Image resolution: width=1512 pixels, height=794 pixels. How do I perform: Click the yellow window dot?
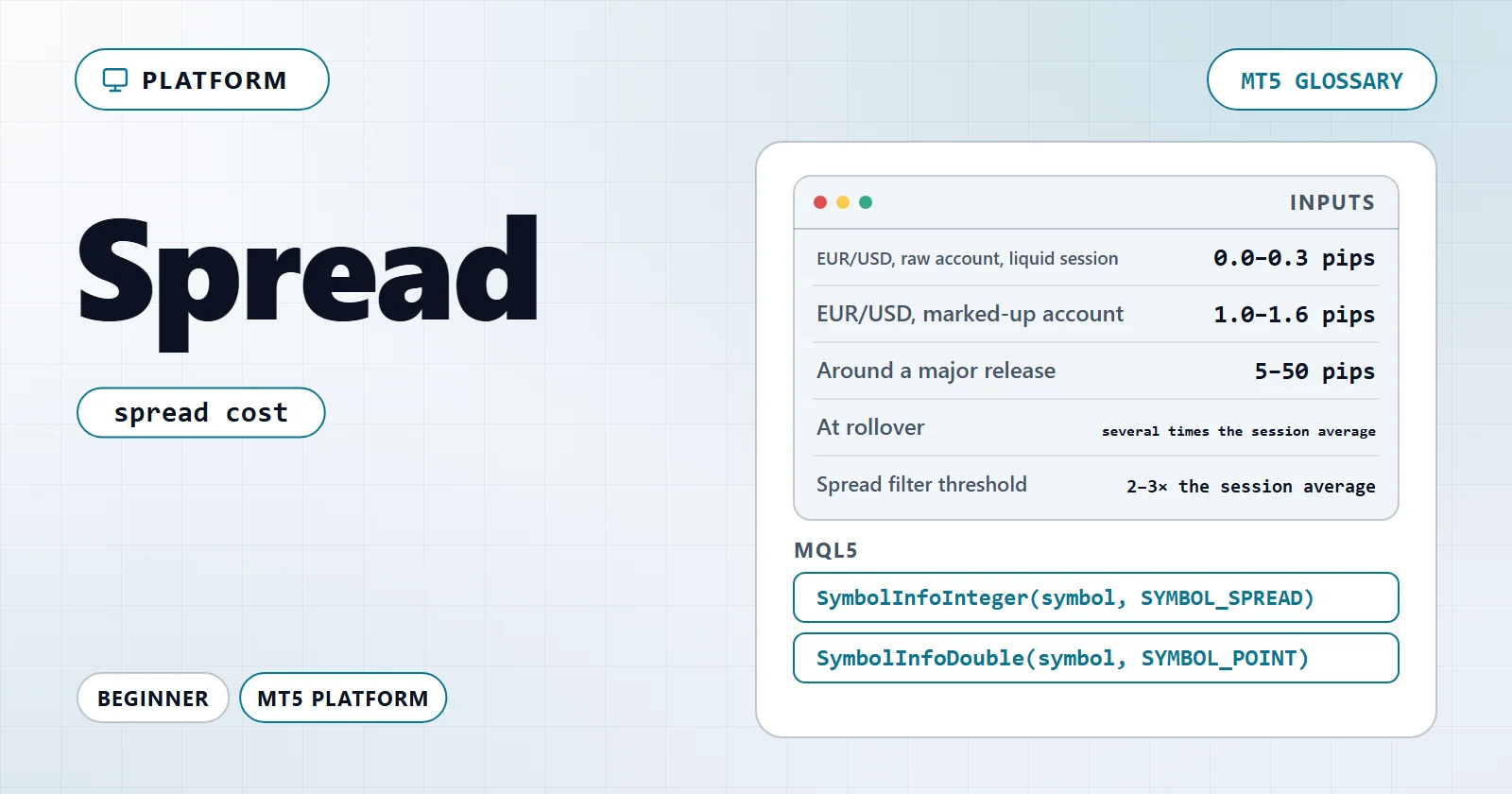click(843, 202)
